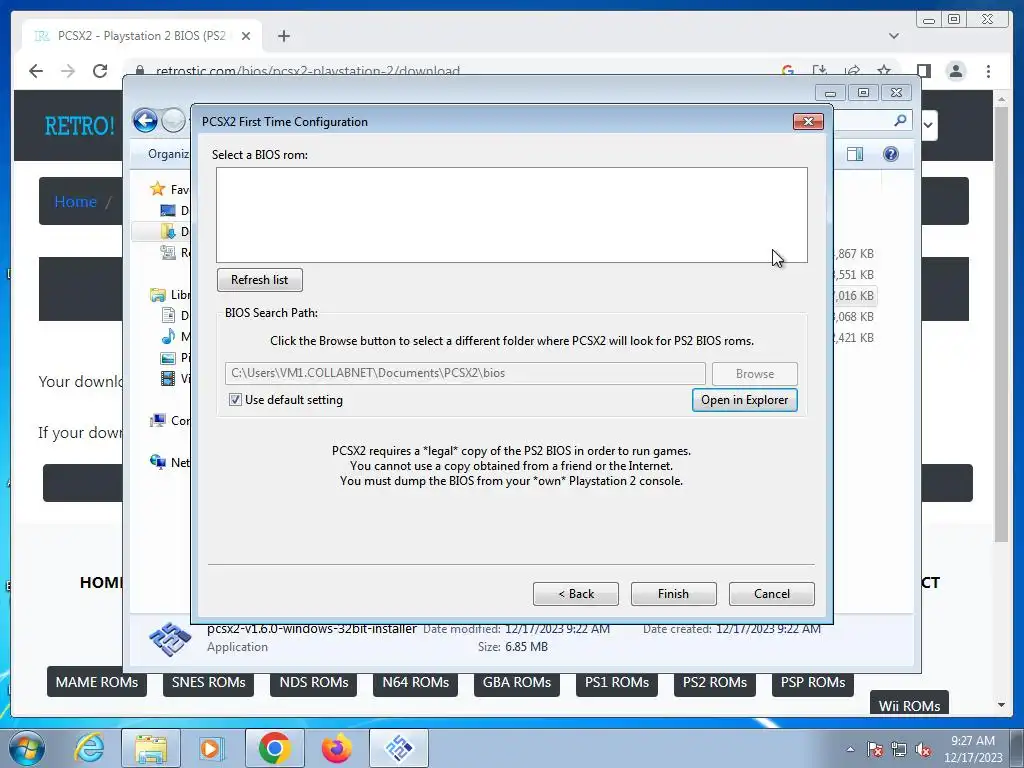Uncheck Use default setting checkbox
The image size is (1024, 768).
click(x=235, y=400)
